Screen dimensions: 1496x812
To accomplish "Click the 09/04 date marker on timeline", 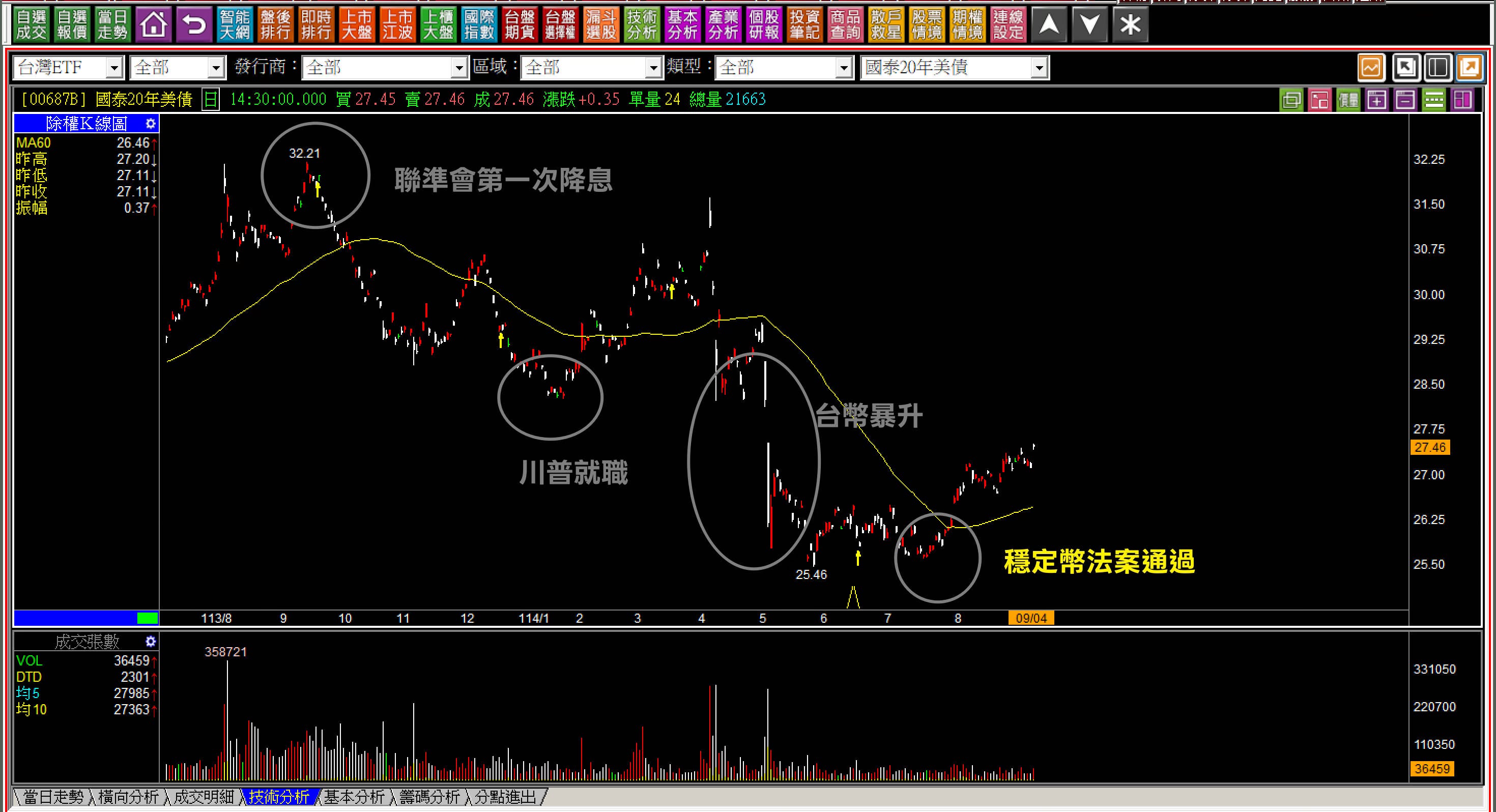I will click(1031, 618).
